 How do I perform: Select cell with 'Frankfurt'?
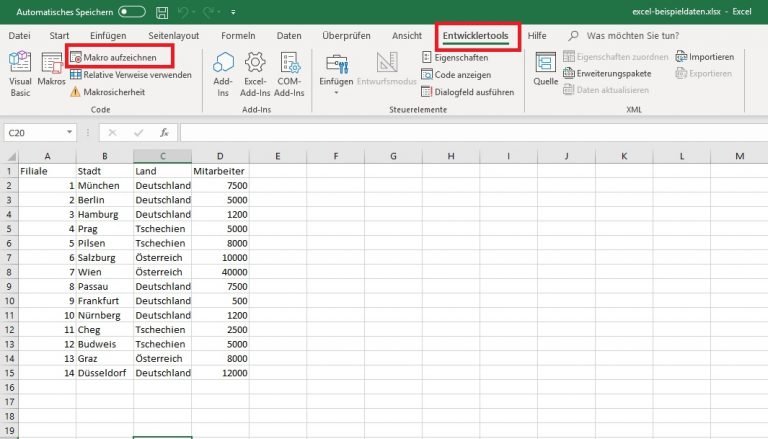click(x=105, y=301)
